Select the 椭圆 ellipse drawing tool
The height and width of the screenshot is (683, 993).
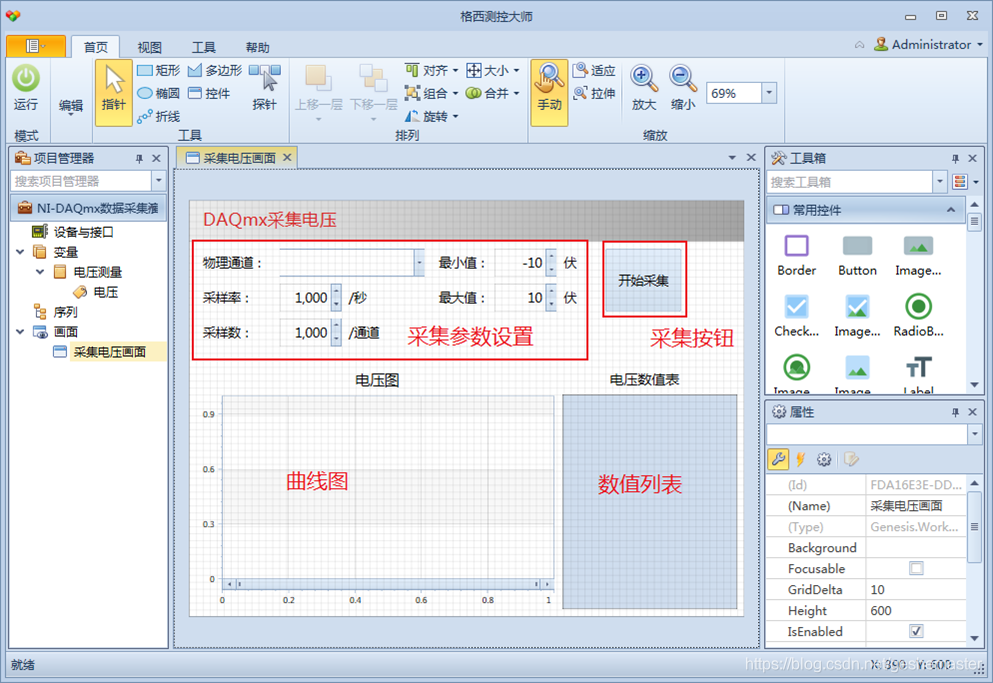point(158,93)
